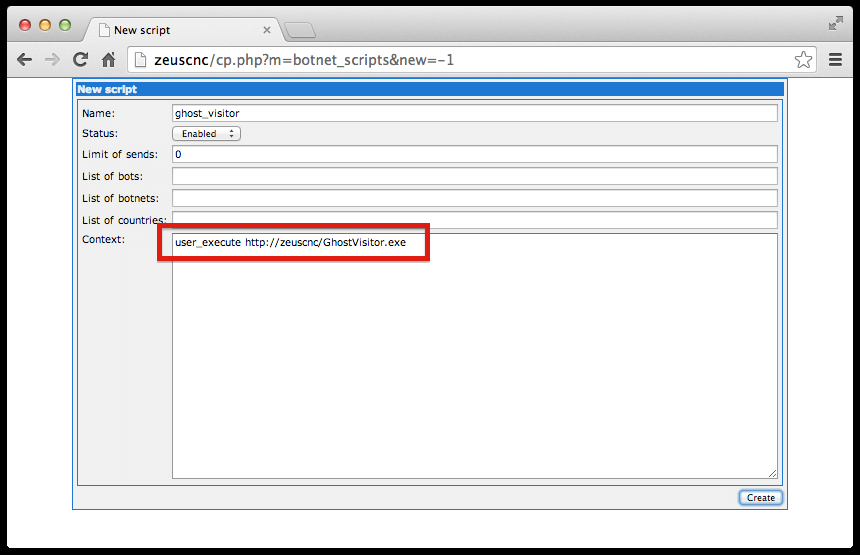Click the List of bots: label
The height and width of the screenshot is (555, 860).
click(112, 177)
